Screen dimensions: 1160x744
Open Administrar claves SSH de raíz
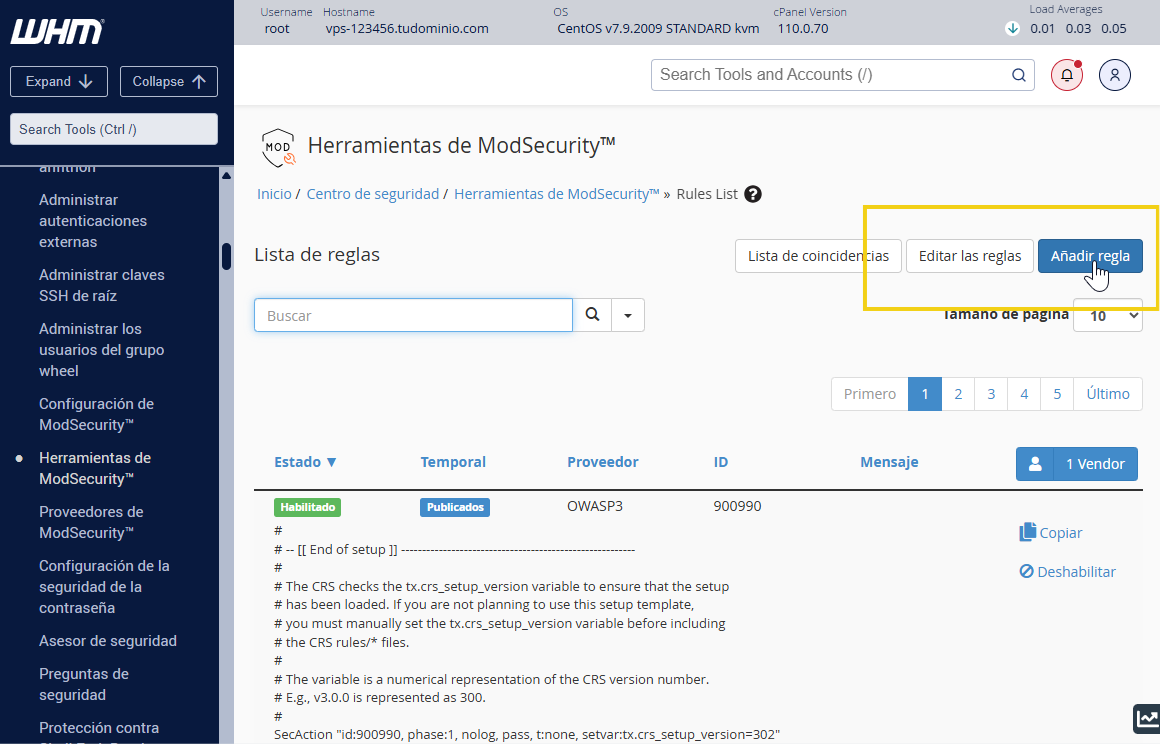pos(102,285)
